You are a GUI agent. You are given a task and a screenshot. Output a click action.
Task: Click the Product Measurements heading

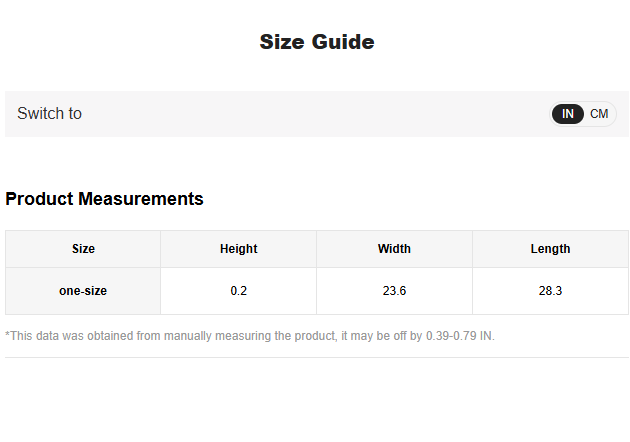point(104,198)
